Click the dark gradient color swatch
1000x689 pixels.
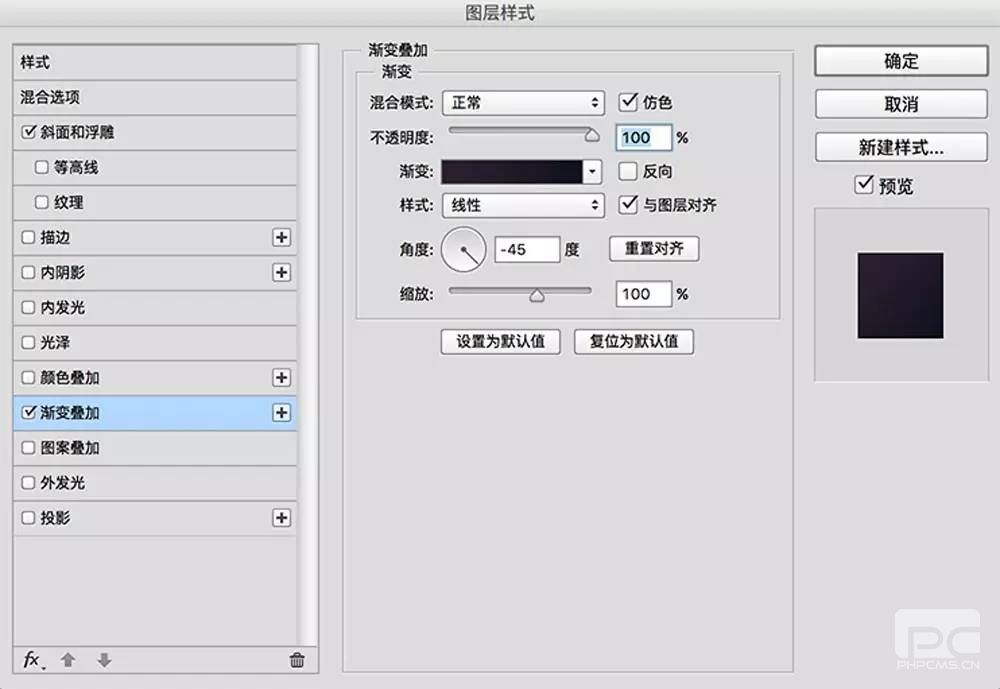click(x=512, y=172)
